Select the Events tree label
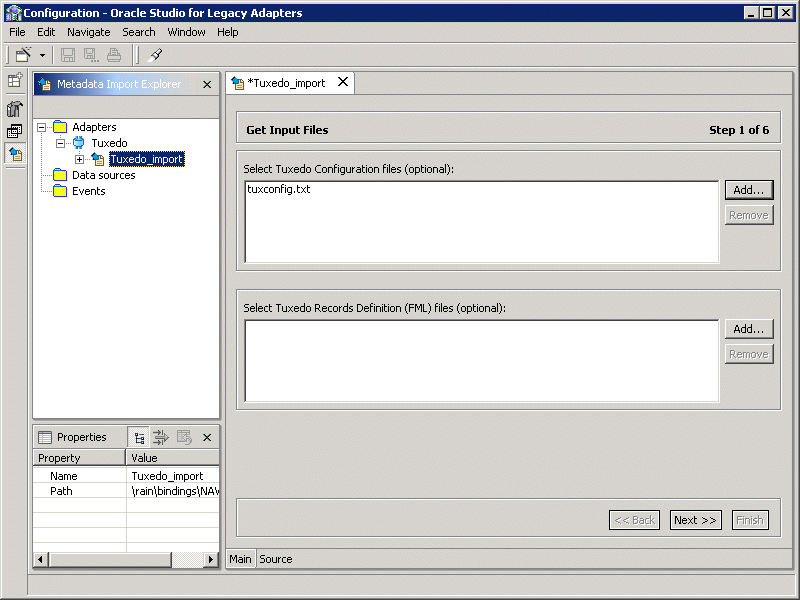 [89, 191]
